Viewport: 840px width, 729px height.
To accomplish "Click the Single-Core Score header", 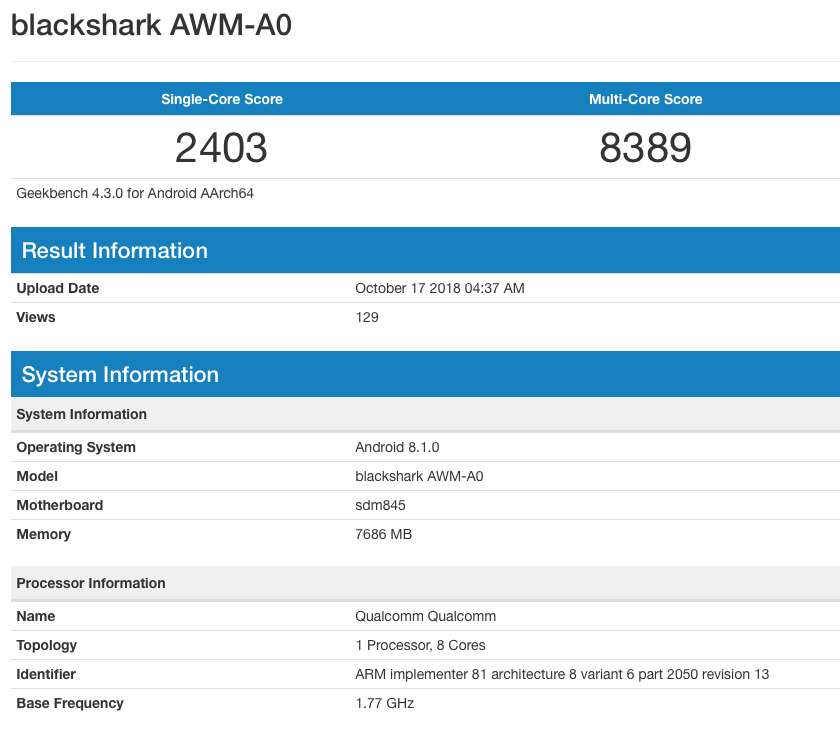I will point(222,99).
